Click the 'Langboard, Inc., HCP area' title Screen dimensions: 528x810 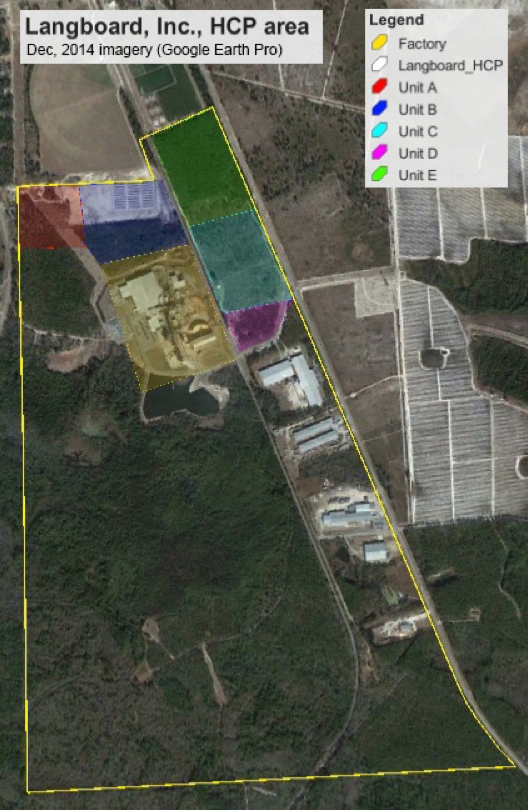(x=167, y=27)
